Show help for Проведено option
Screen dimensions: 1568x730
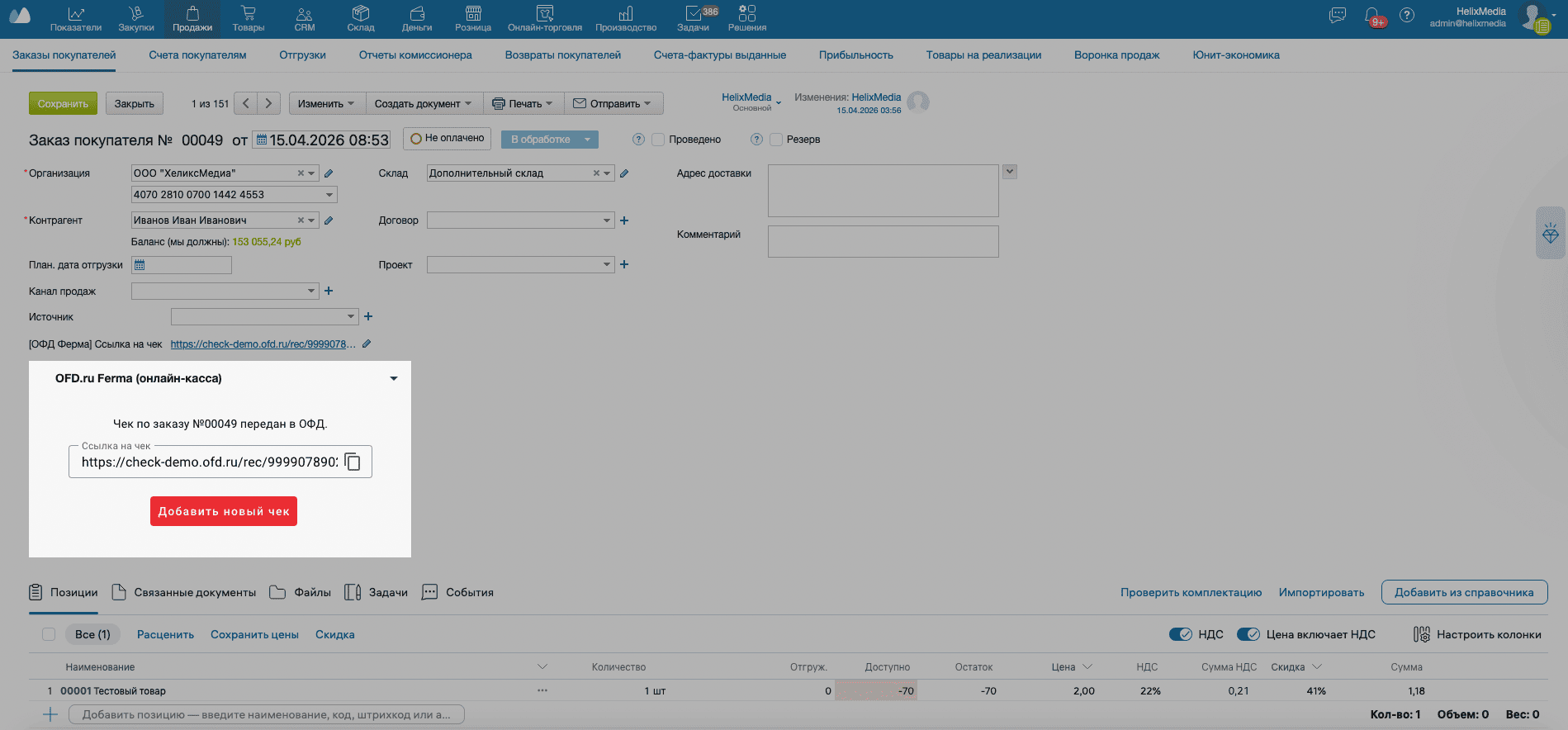click(638, 140)
